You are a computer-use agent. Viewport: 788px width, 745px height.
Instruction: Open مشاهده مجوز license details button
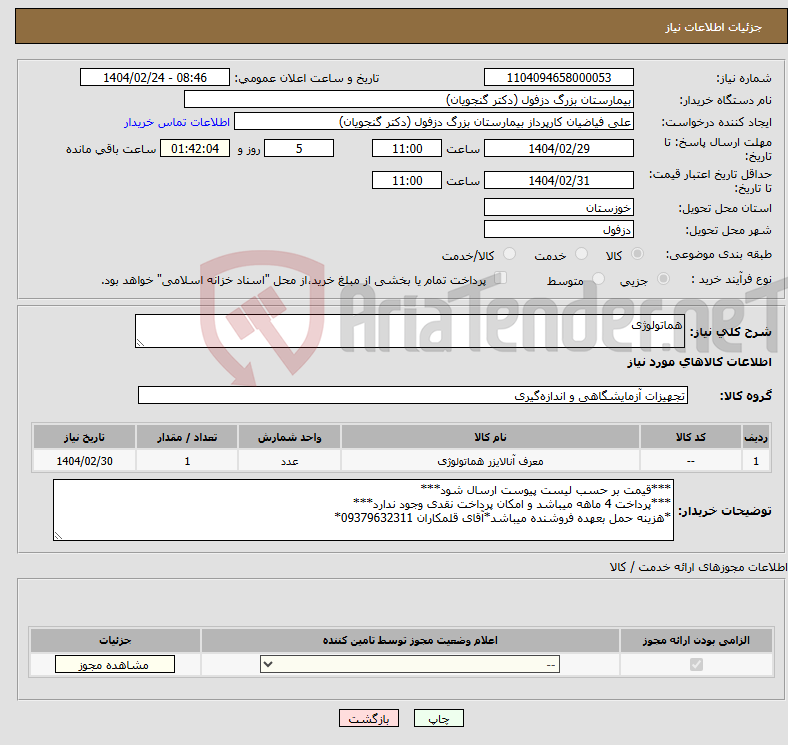(114, 665)
